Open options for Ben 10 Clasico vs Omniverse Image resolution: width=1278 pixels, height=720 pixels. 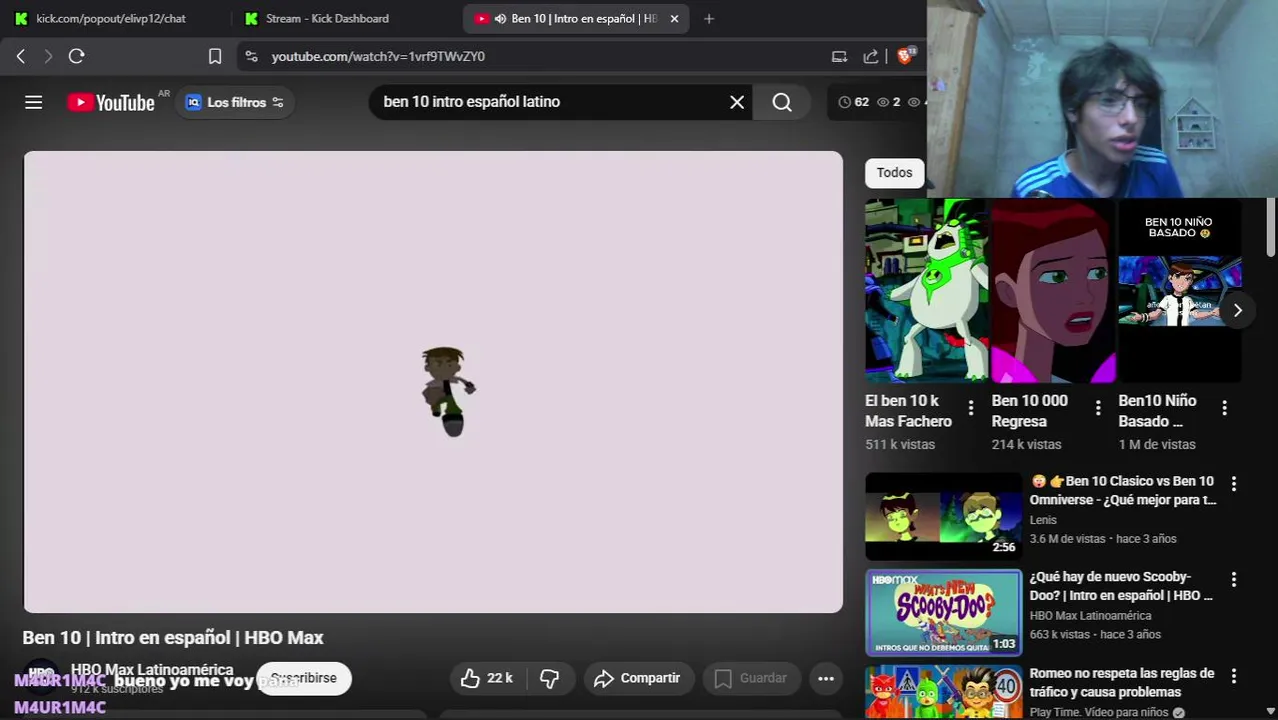coord(1233,483)
